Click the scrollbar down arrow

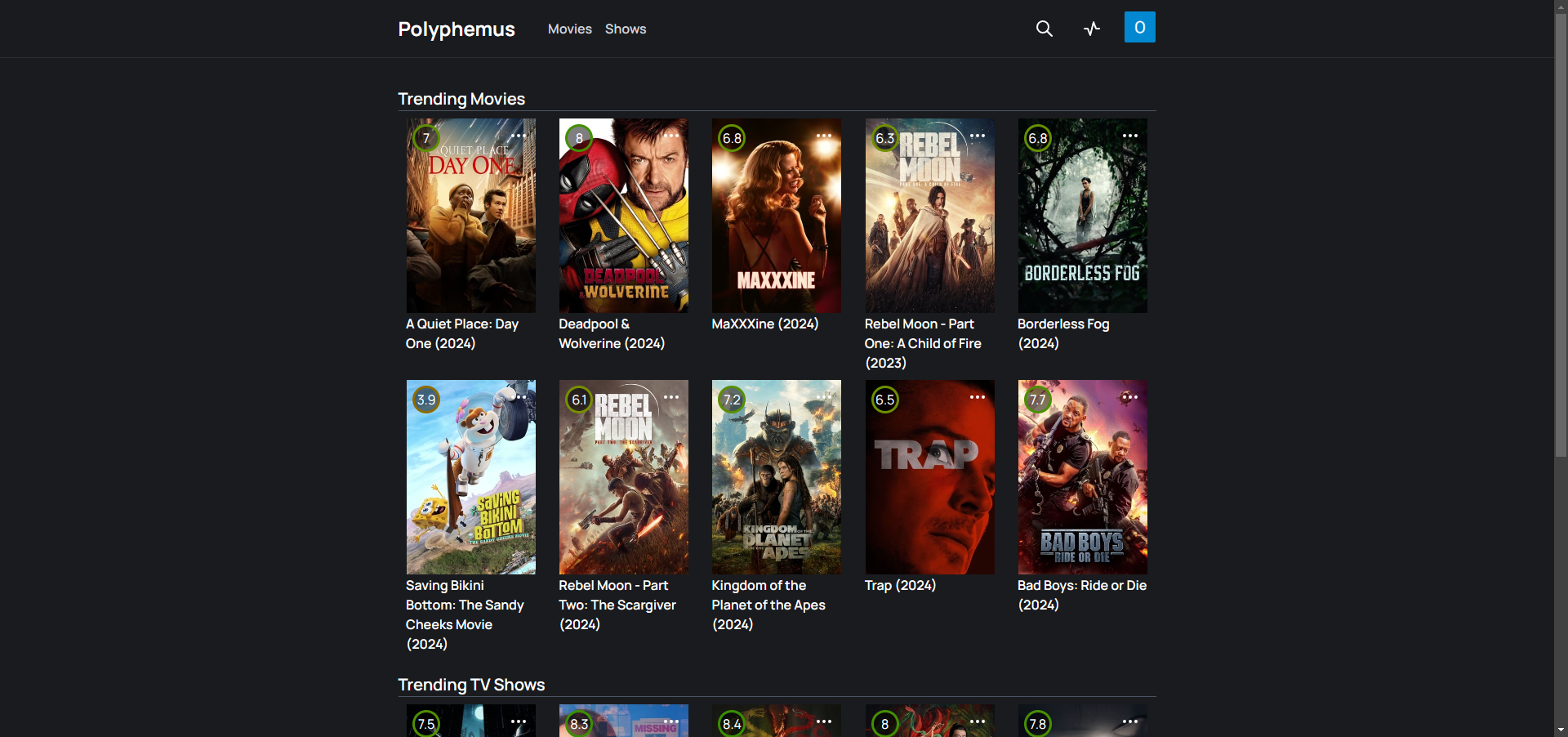point(1561,730)
